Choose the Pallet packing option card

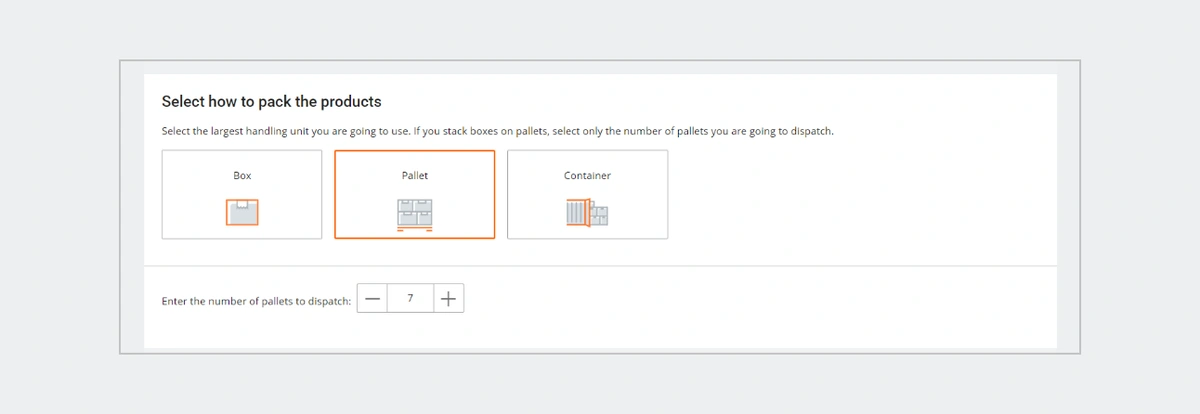(415, 194)
